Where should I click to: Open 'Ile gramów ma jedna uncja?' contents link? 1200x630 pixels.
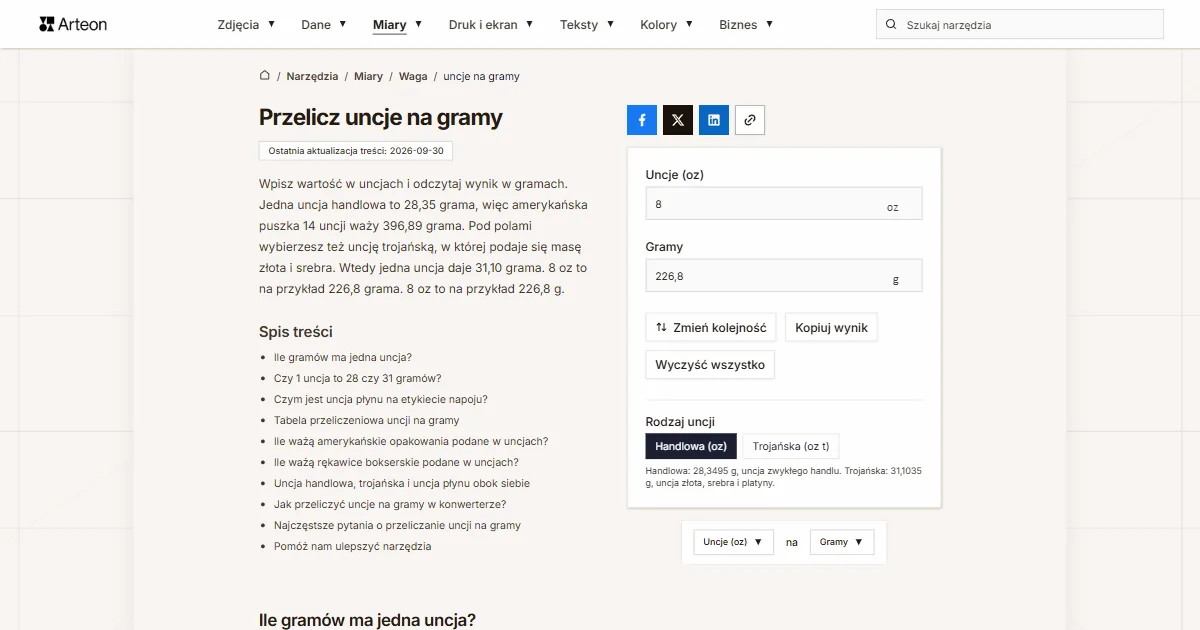pyautogui.click(x=343, y=357)
